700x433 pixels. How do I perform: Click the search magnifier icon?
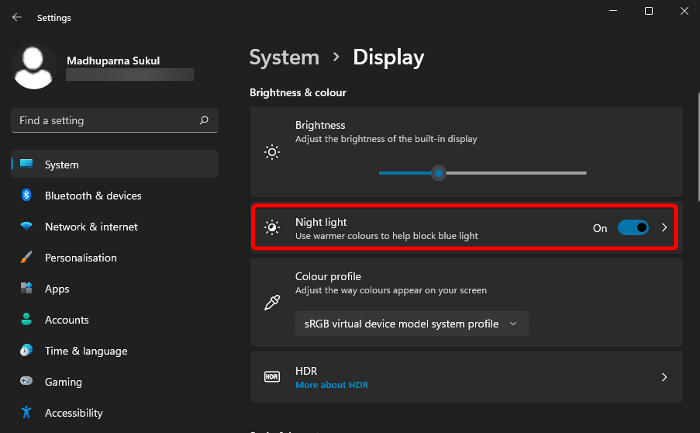(x=204, y=121)
